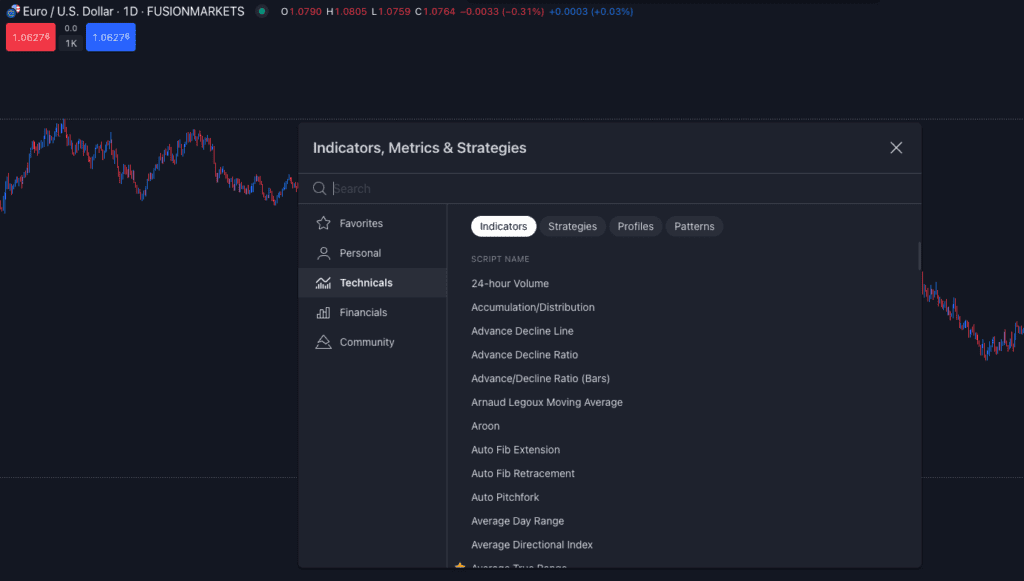Click the Euro/U.S. Dollar symbol flag icon
The height and width of the screenshot is (581, 1024).
[x=13, y=11]
